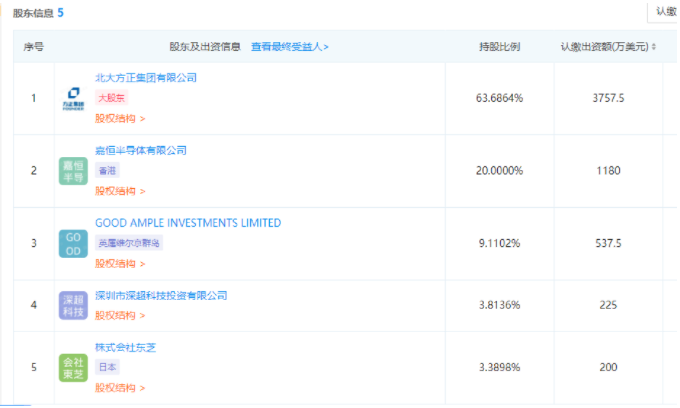Click the 会社东芝 green logo icon
Image resolution: width=680 pixels, height=408 pixels.
(x=73, y=368)
